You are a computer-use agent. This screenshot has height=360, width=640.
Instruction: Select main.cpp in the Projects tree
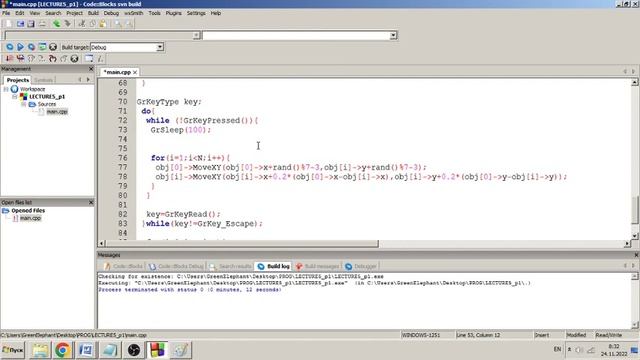click(57, 111)
